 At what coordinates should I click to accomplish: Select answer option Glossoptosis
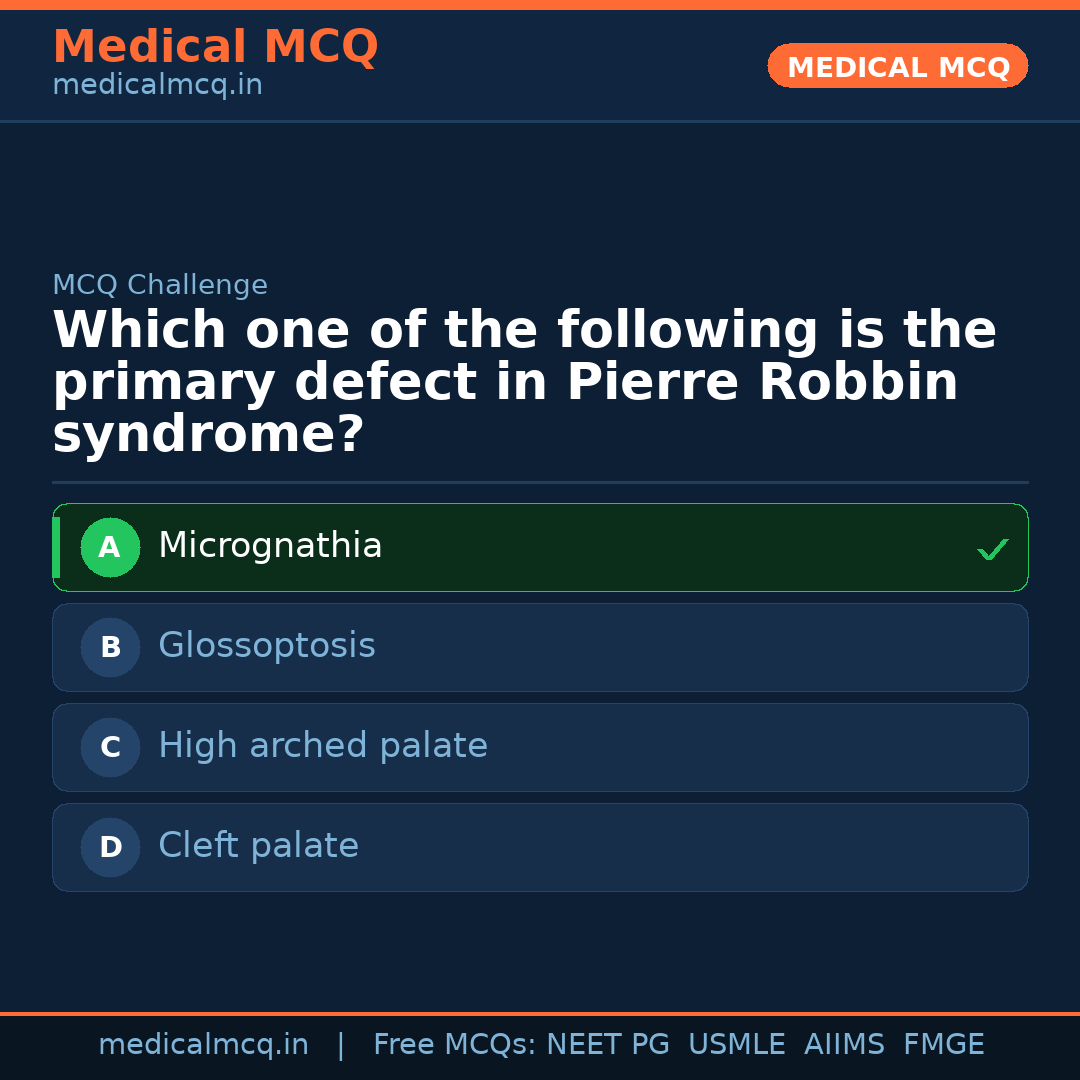[x=540, y=647]
